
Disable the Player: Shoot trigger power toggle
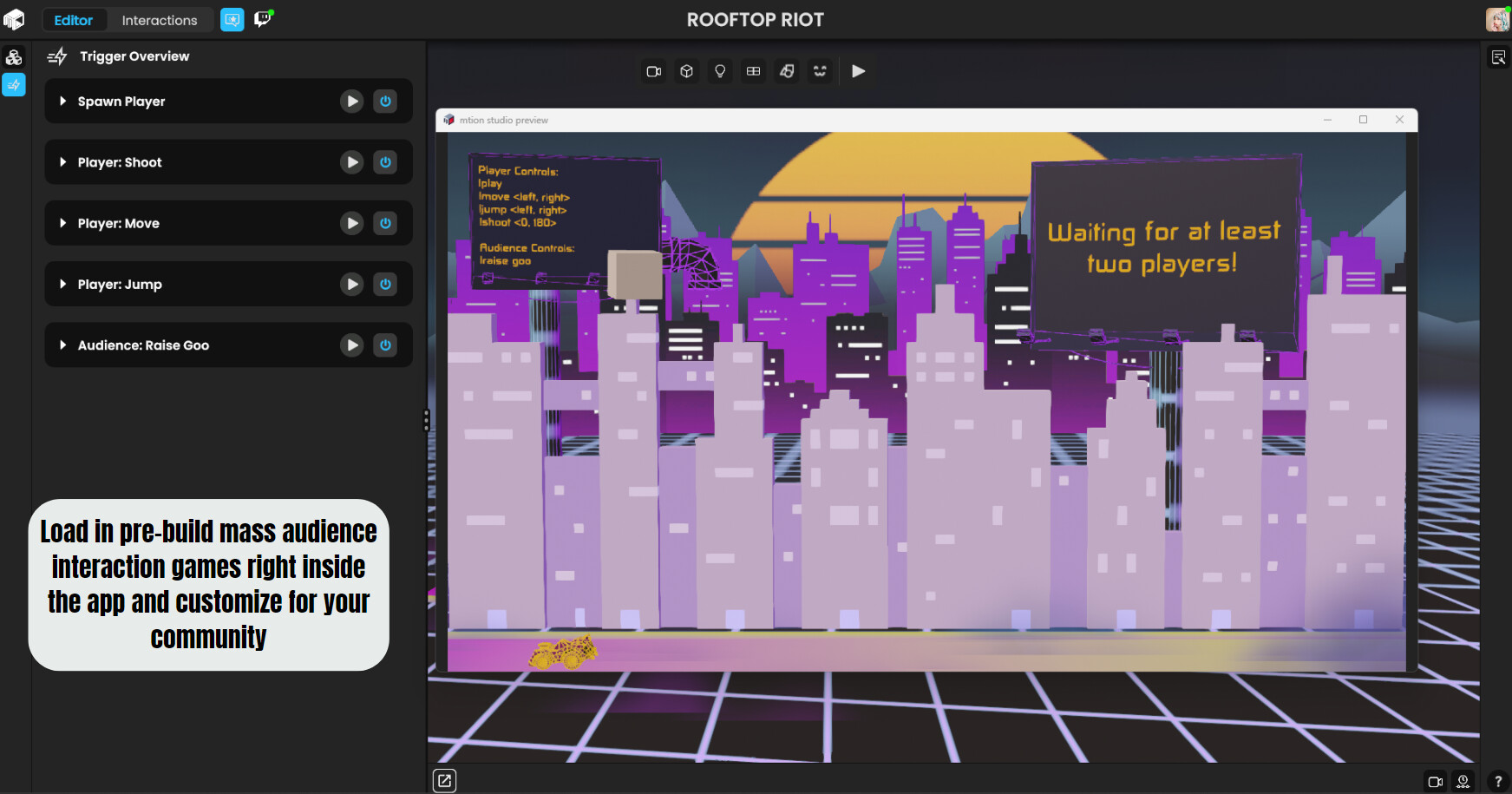[x=385, y=162]
